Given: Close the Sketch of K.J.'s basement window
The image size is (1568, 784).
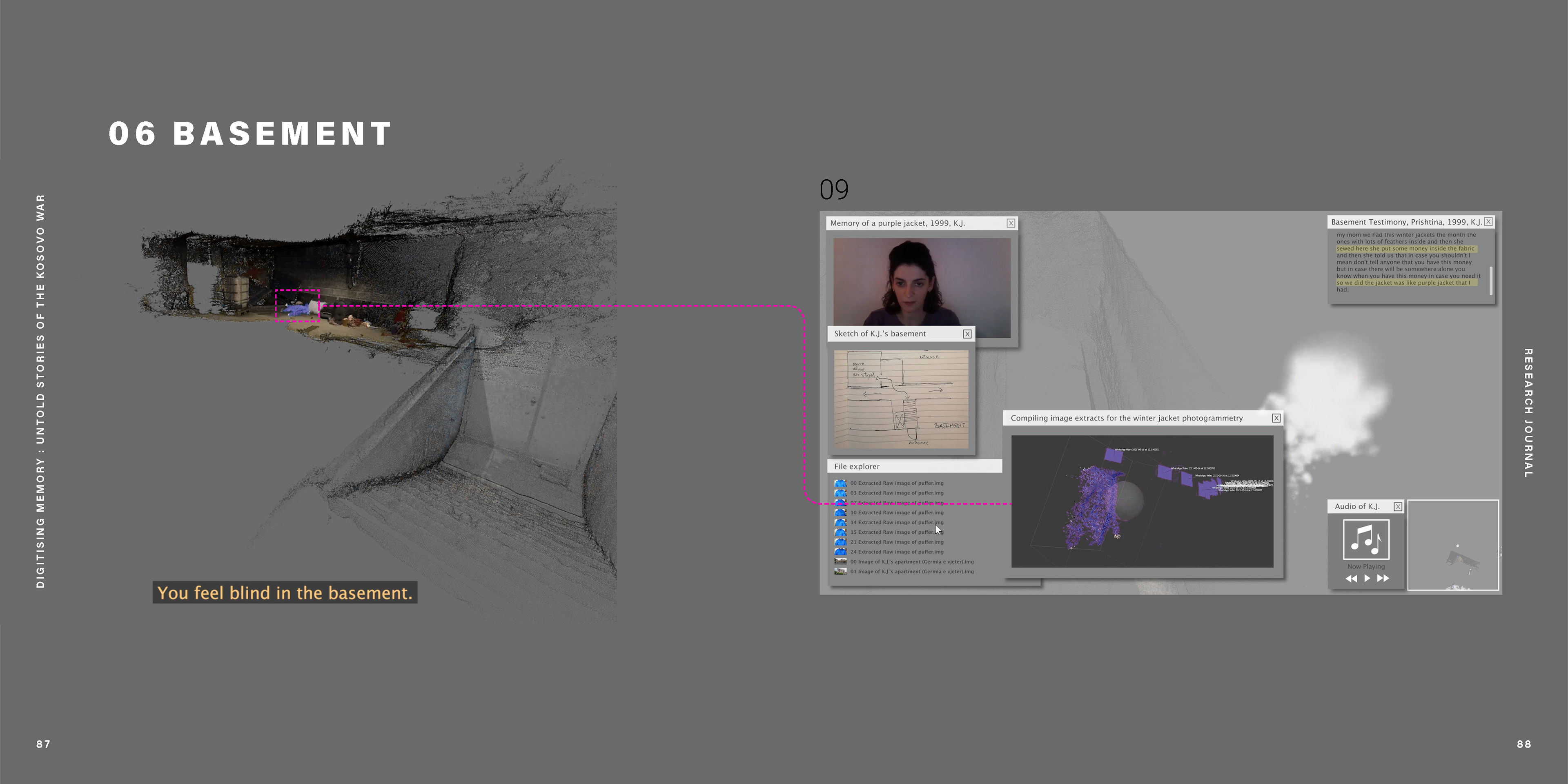Looking at the screenshot, I should click(x=967, y=334).
